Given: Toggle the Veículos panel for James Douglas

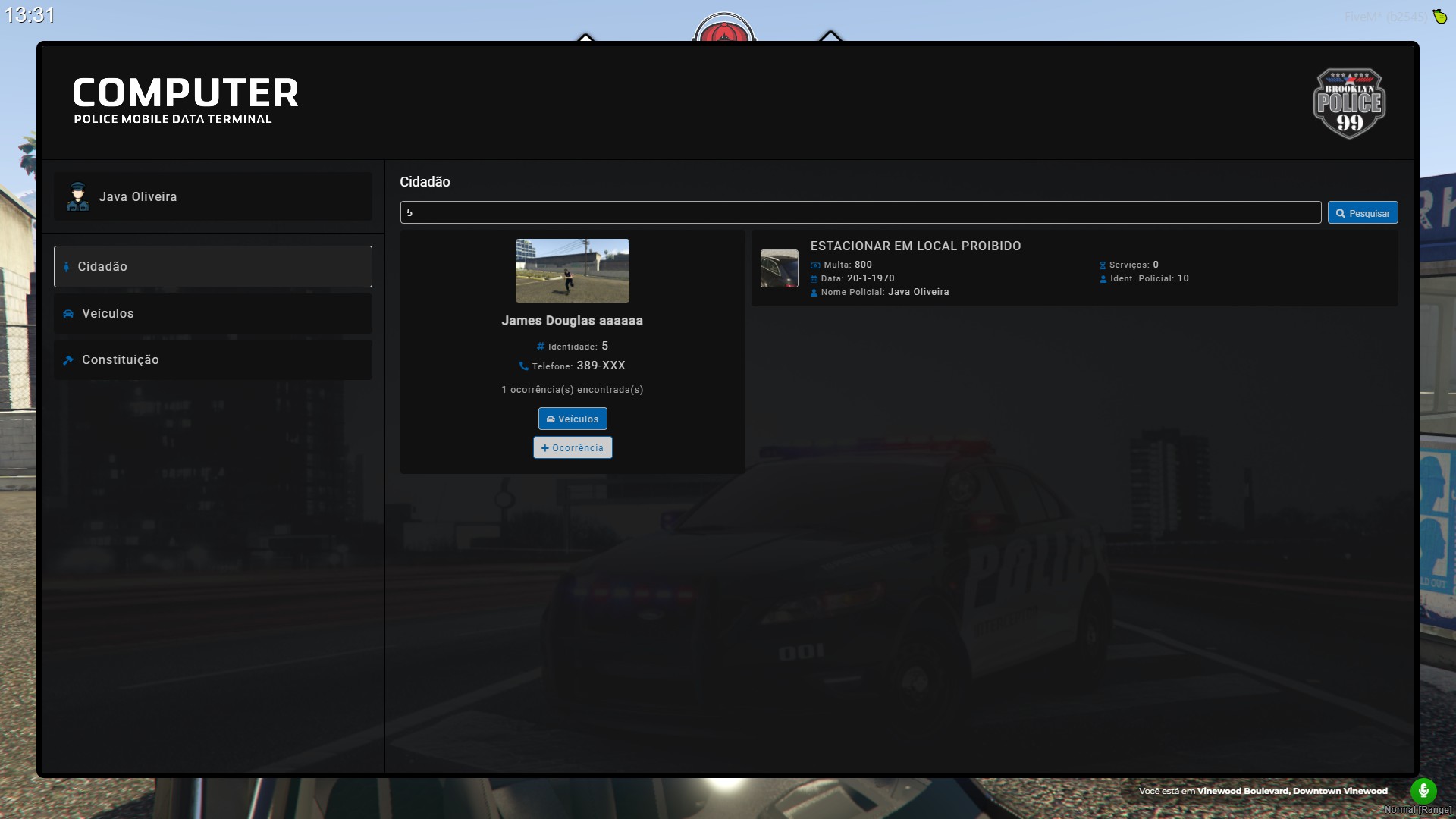Looking at the screenshot, I should click(571, 418).
